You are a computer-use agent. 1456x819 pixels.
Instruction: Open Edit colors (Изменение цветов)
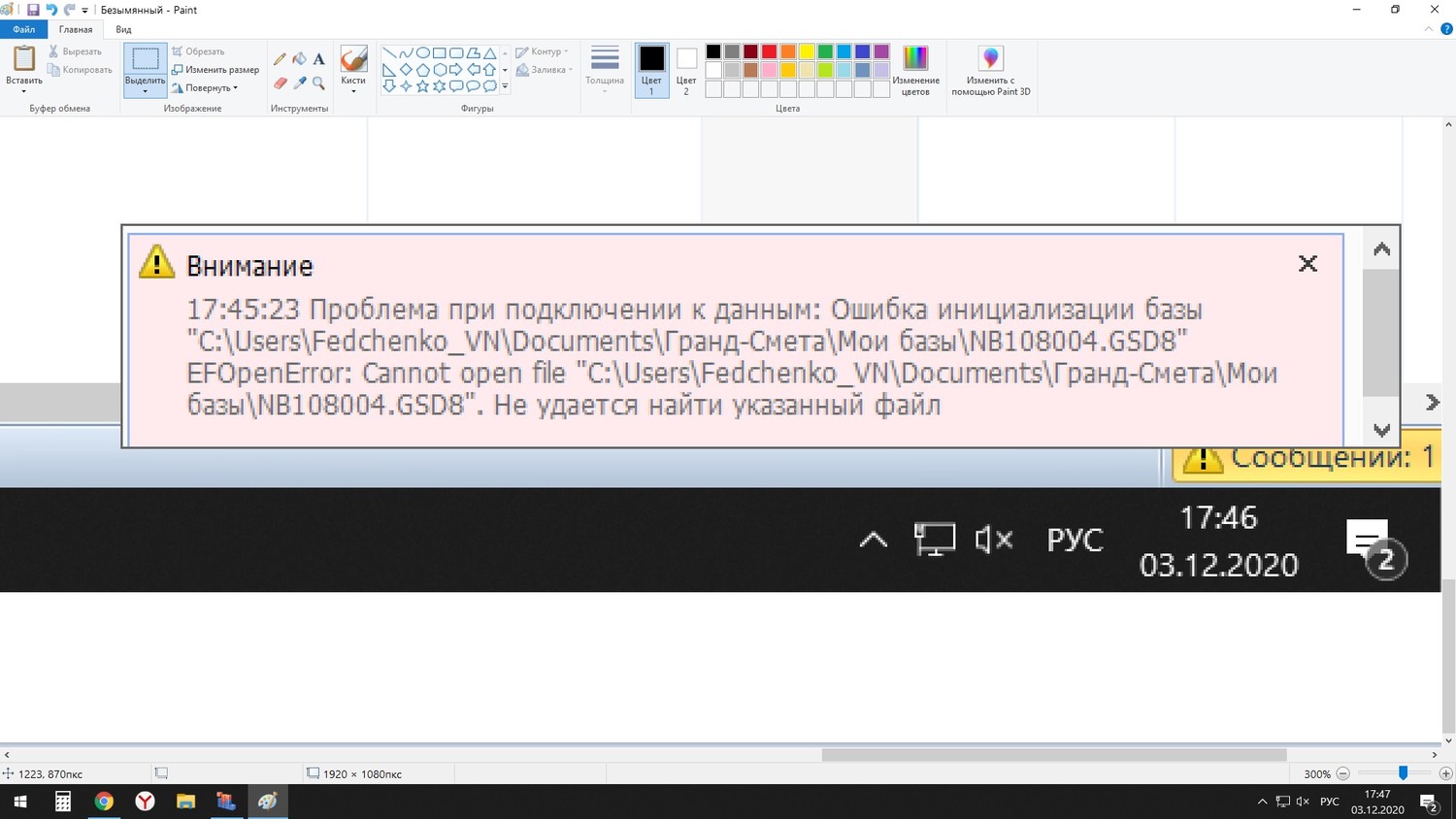coord(915,70)
